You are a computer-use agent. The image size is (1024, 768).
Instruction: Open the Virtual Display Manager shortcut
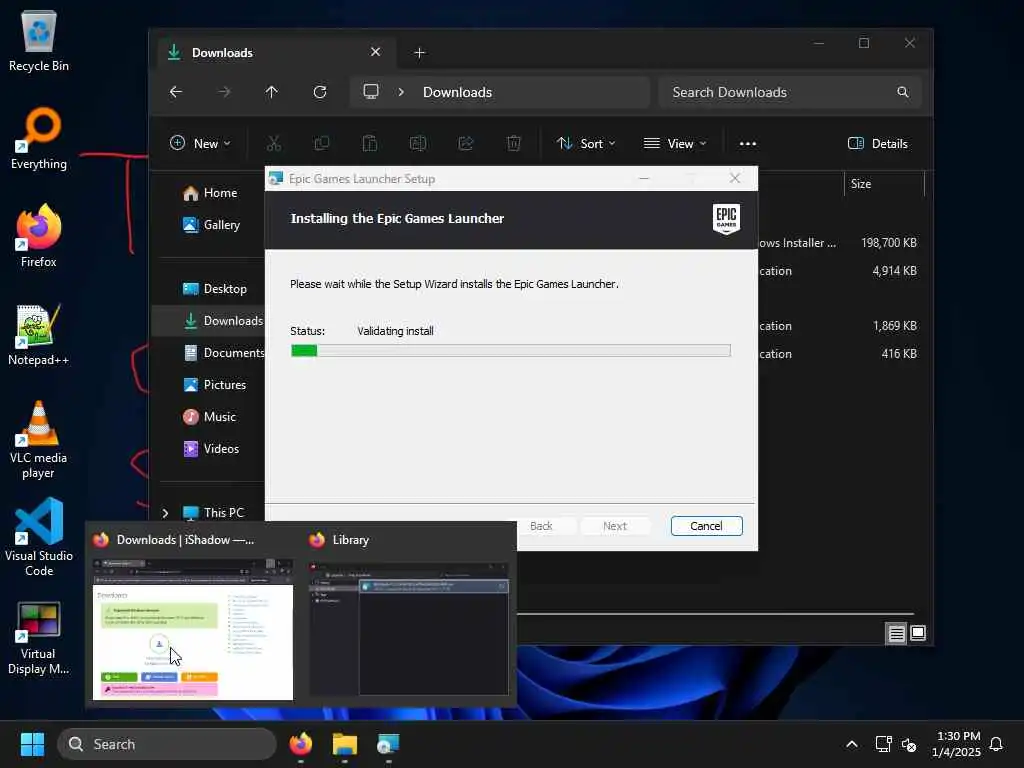39,639
